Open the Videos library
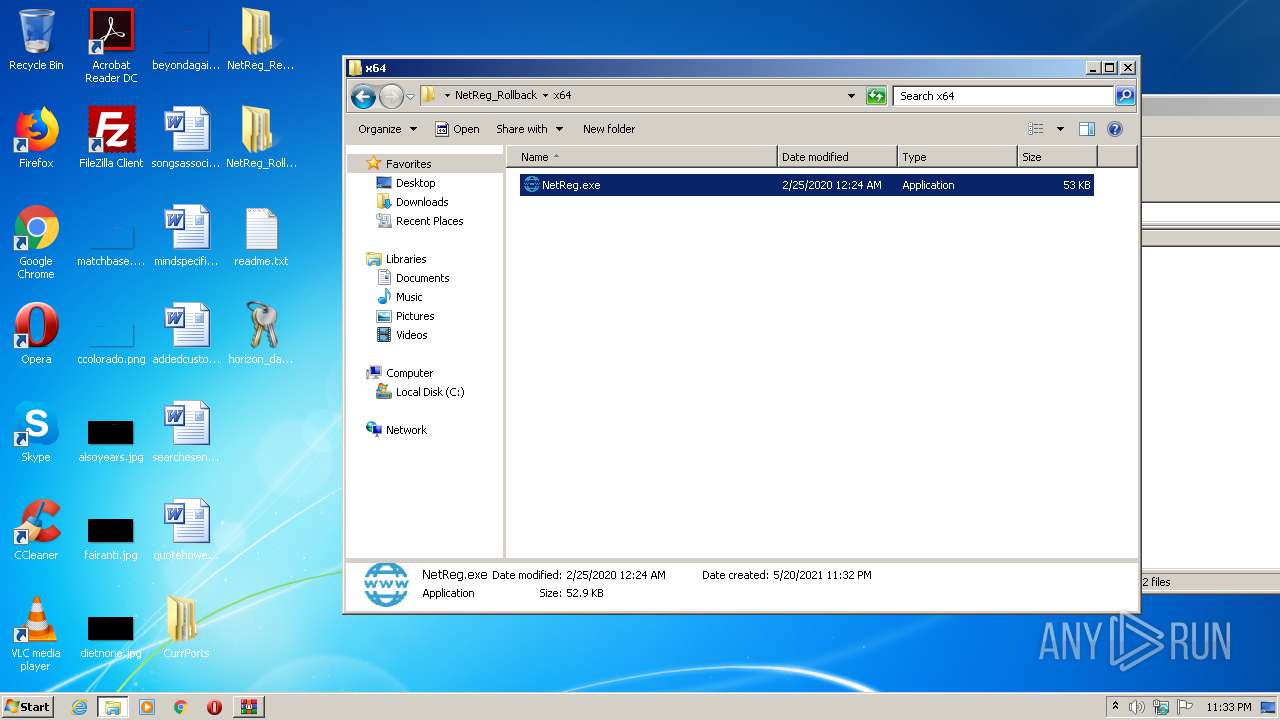1280x720 pixels. coord(411,335)
